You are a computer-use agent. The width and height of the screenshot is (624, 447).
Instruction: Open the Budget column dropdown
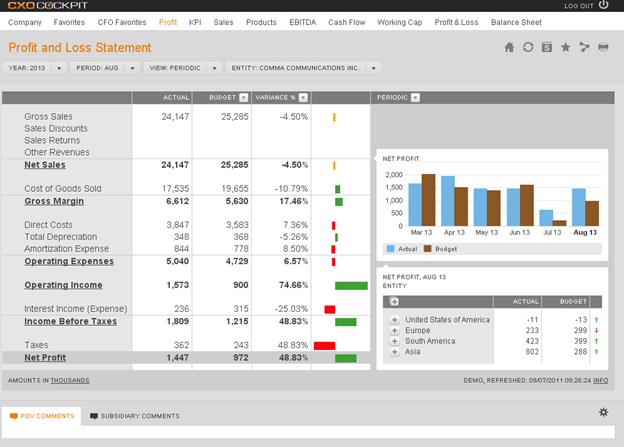coord(244,98)
